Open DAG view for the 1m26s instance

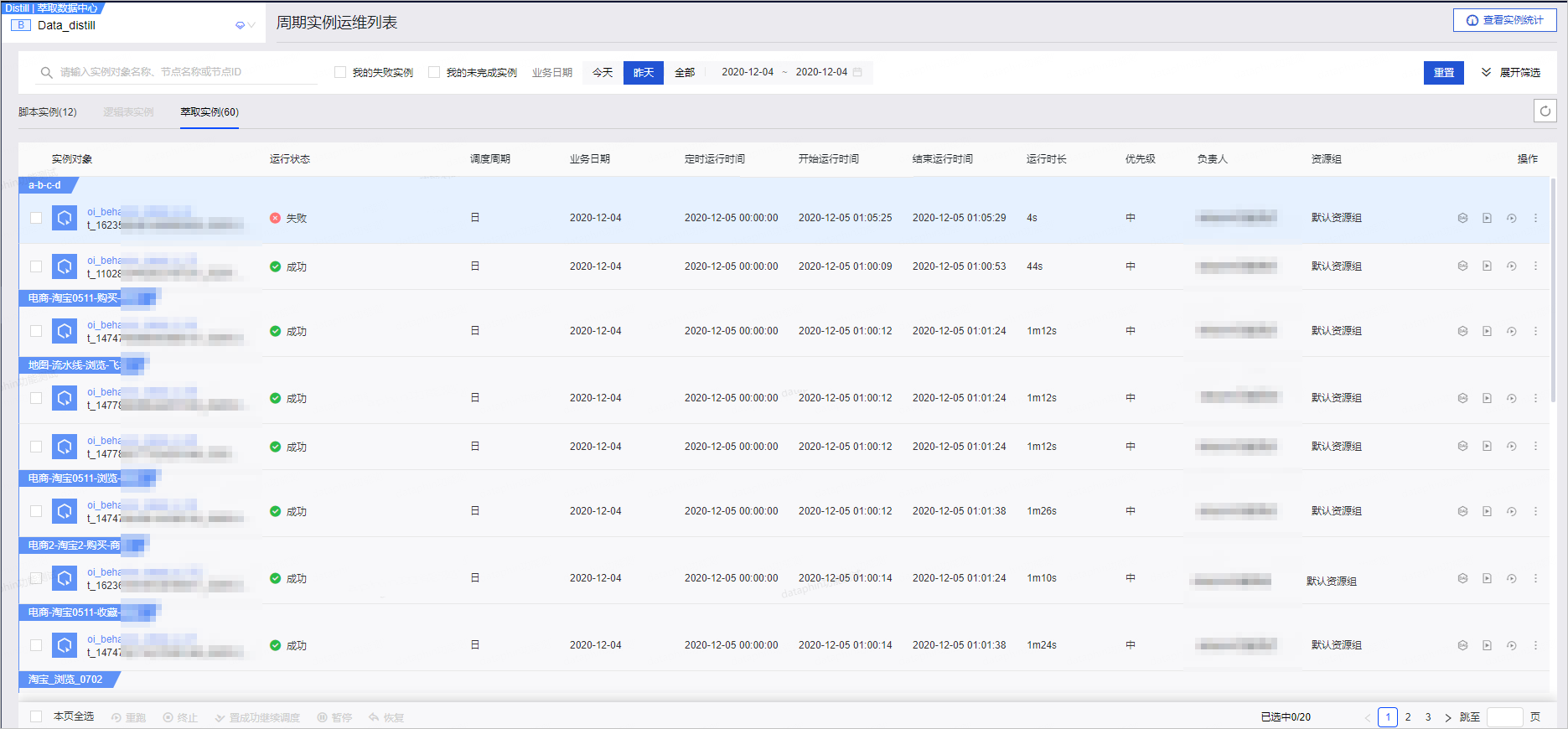coord(1462,511)
